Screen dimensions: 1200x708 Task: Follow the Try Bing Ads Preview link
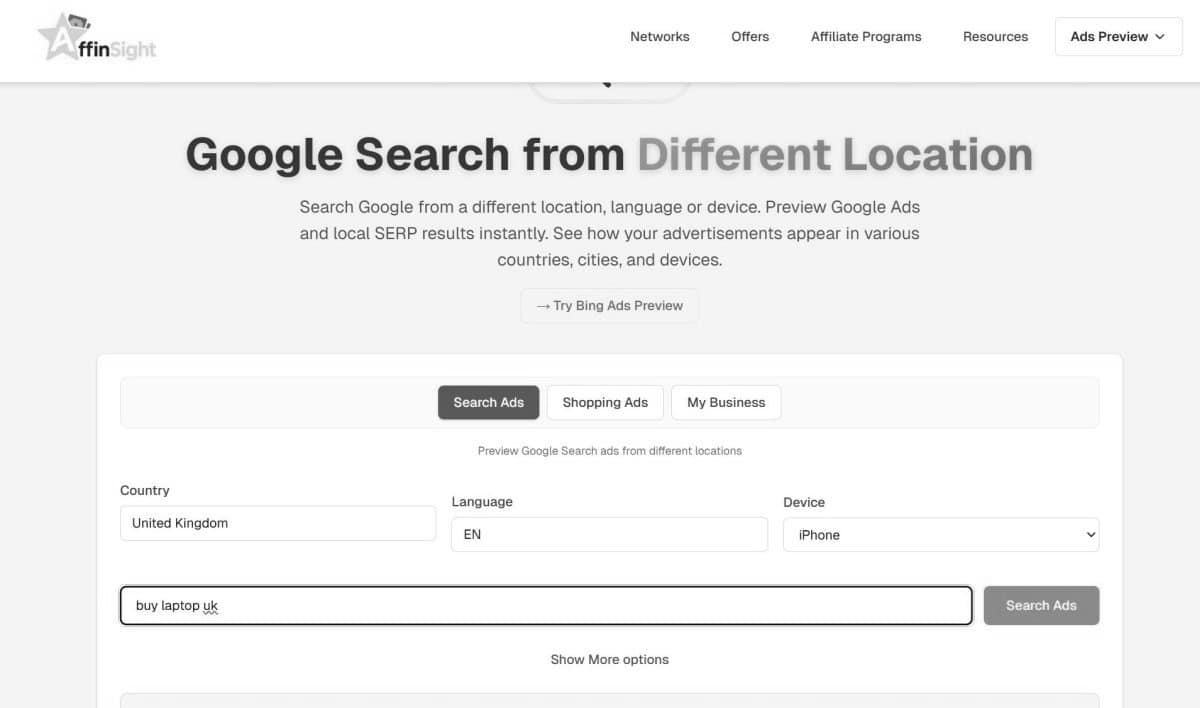[x=609, y=306]
